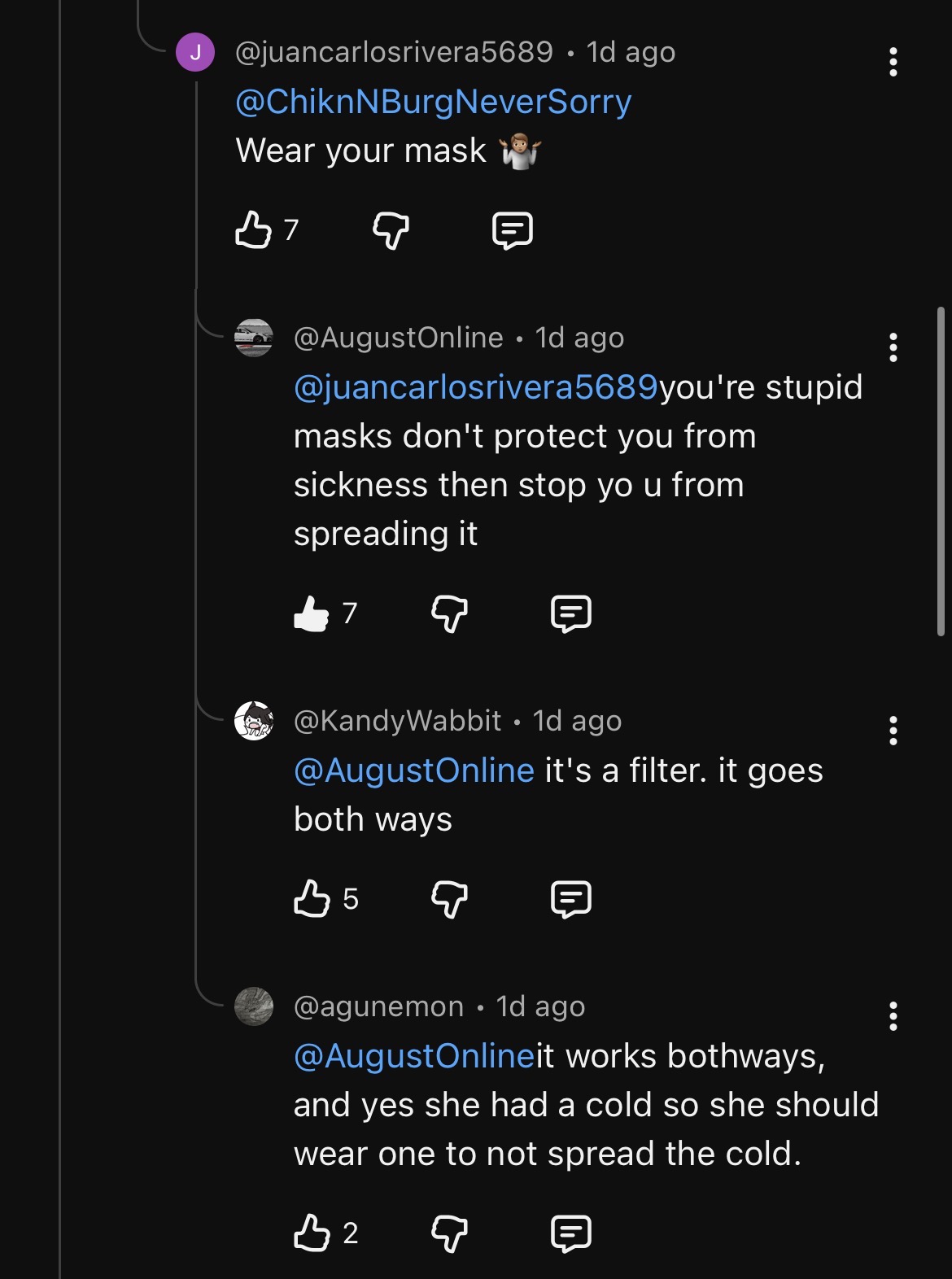
Task: Dislike juancarlosrivera5689's "Wear your mask" comment
Action: pyautogui.click(x=391, y=230)
